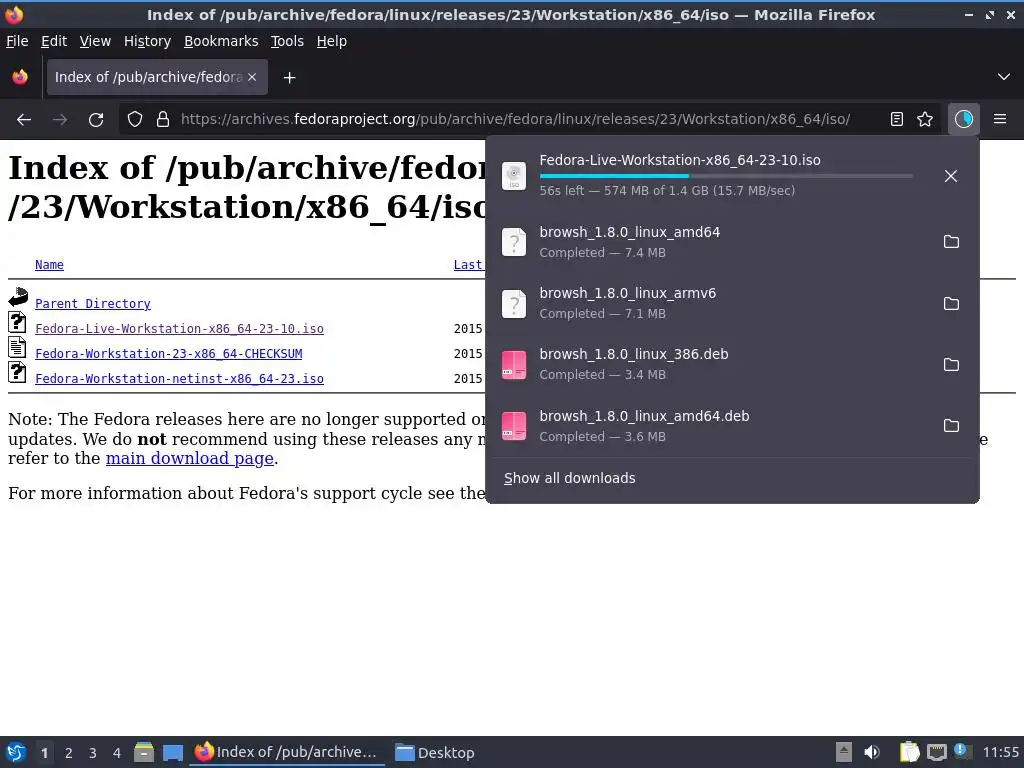Click the unknown-file icon beside Fedora-Live-Workstation ISO link

(x=18, y=322)
